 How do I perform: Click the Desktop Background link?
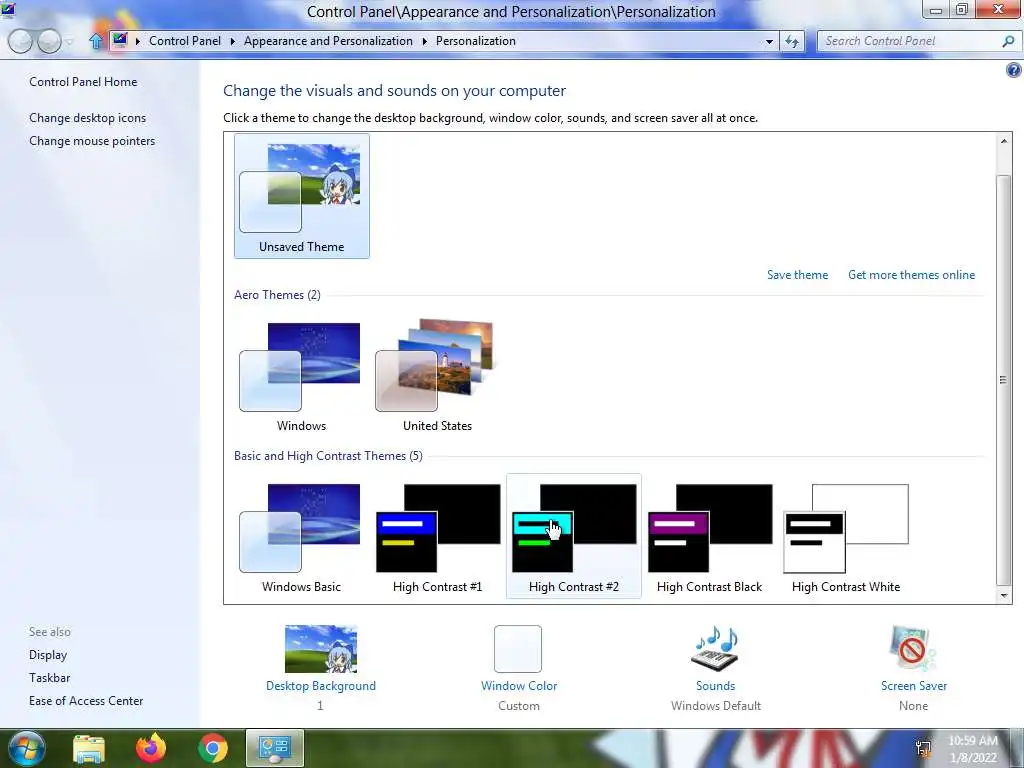coord(321,686)
